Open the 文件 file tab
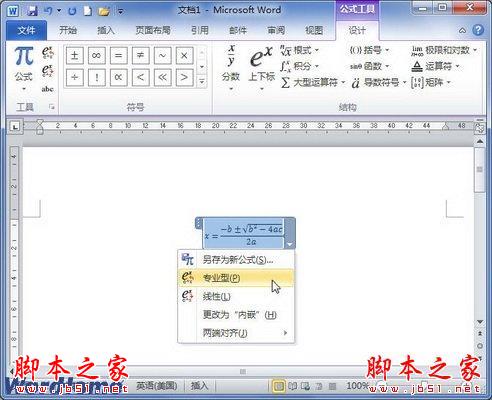The image size is (492, 400). pyautogui.click(x=27, y=30)
